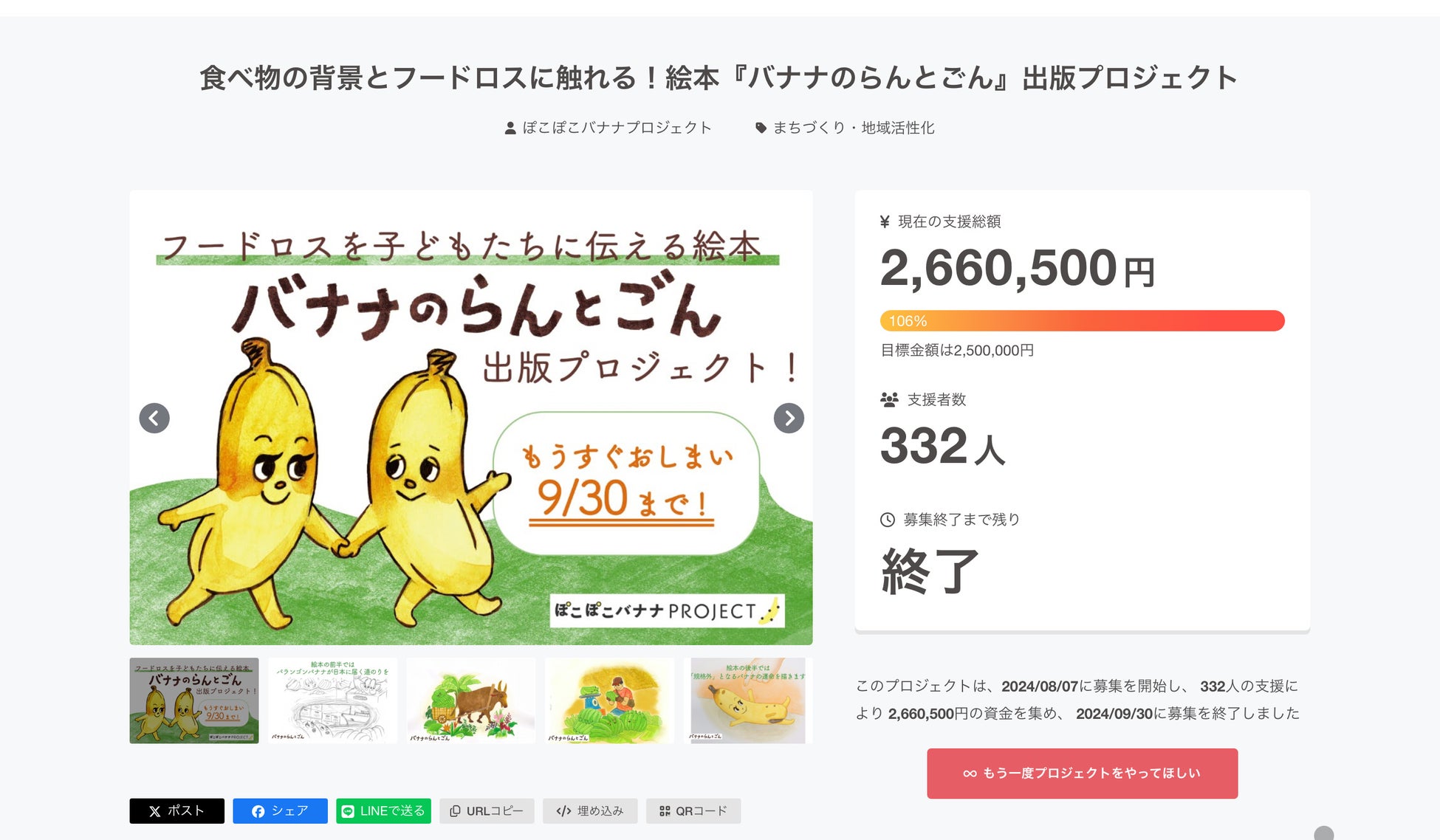Send via LINE with the LINEで送る button

(383, 810)
